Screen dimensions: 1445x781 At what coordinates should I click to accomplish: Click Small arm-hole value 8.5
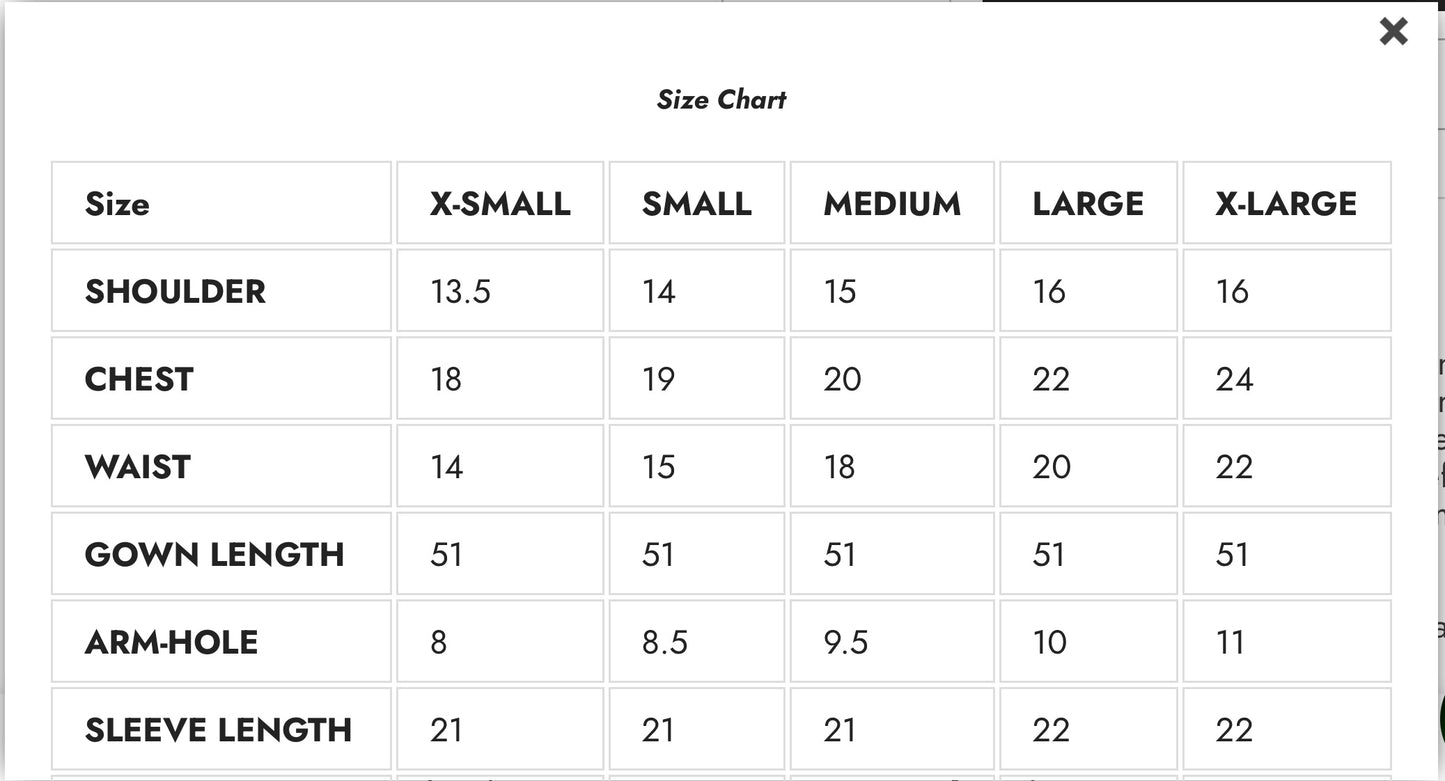click(x=664, y=642)
